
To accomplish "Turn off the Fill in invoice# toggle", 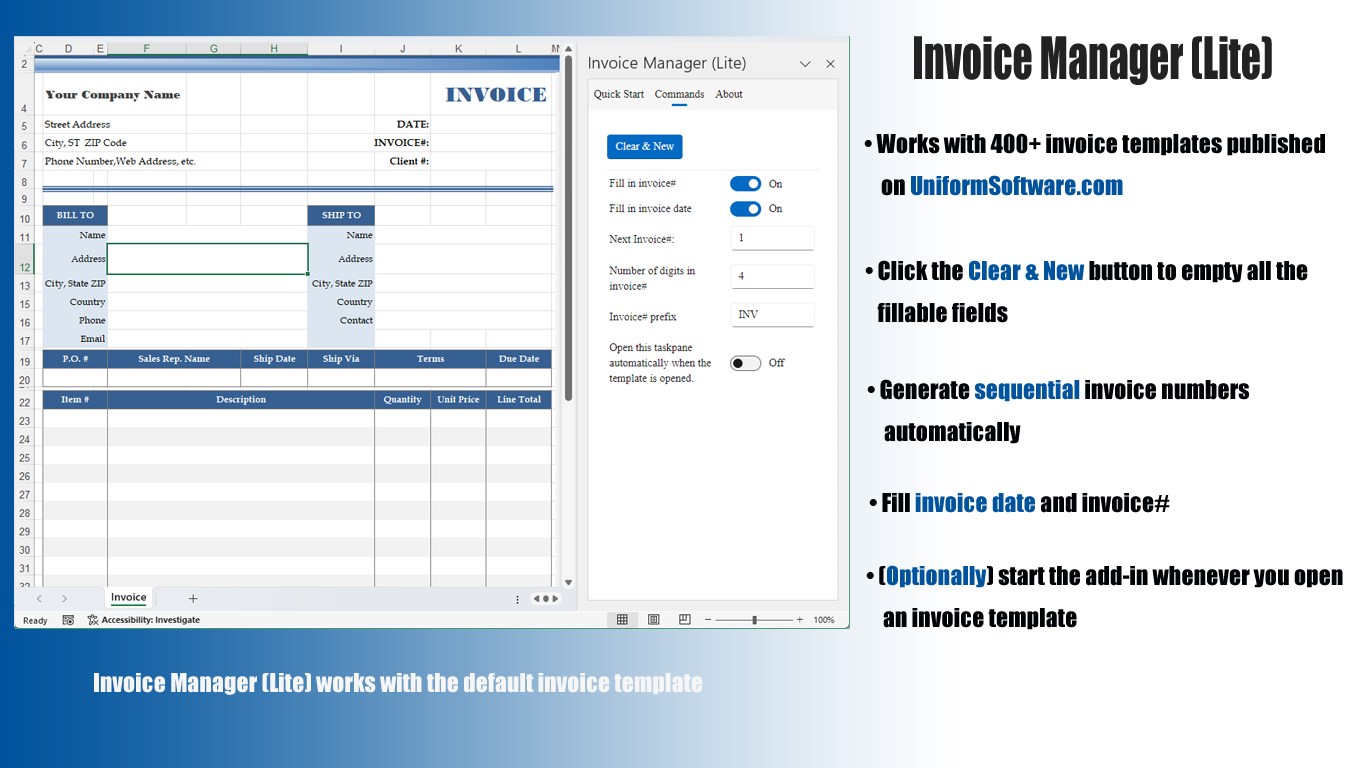I will tap(745, 184).
